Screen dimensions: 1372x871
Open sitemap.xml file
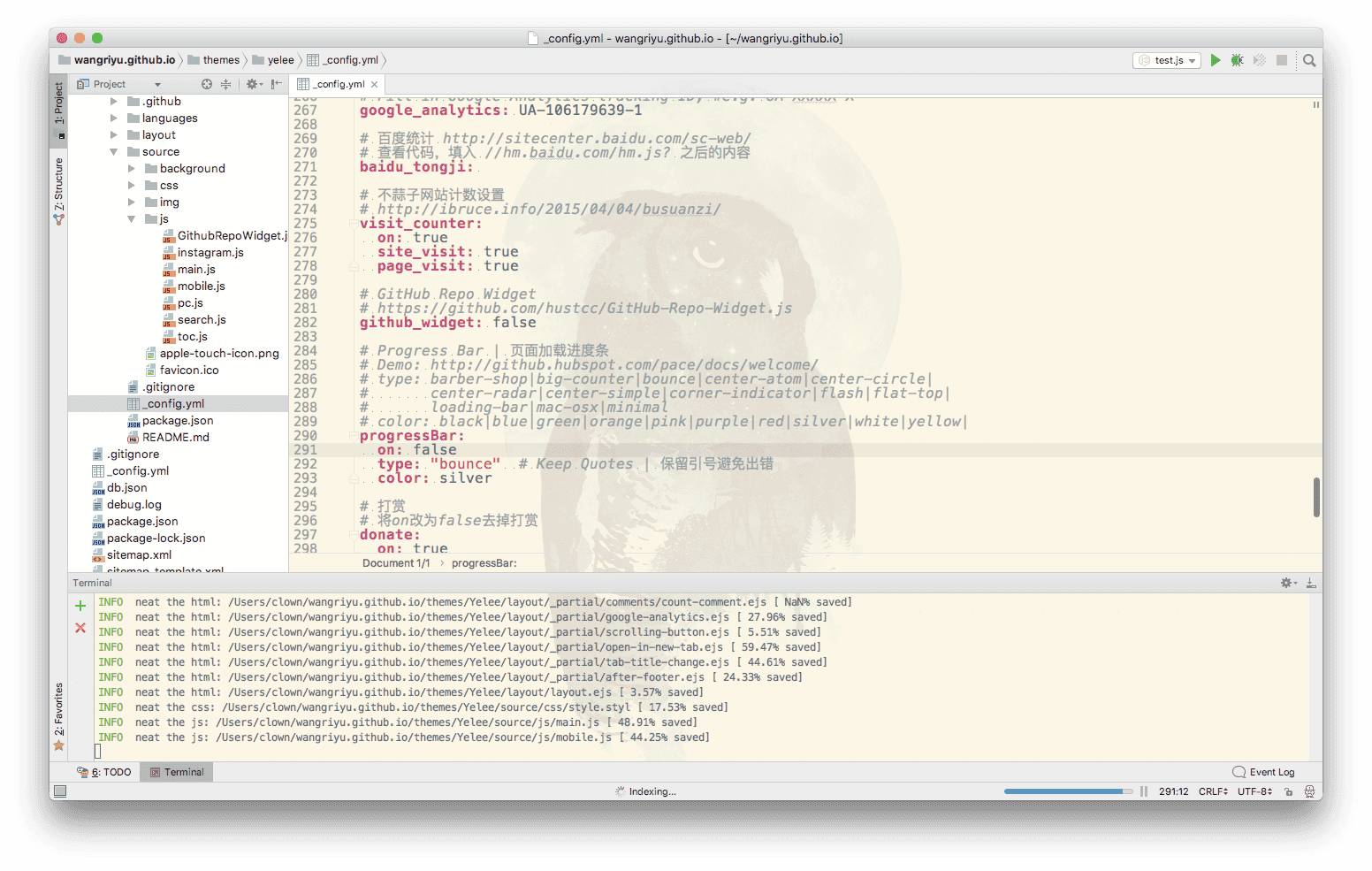pos(132,555)
